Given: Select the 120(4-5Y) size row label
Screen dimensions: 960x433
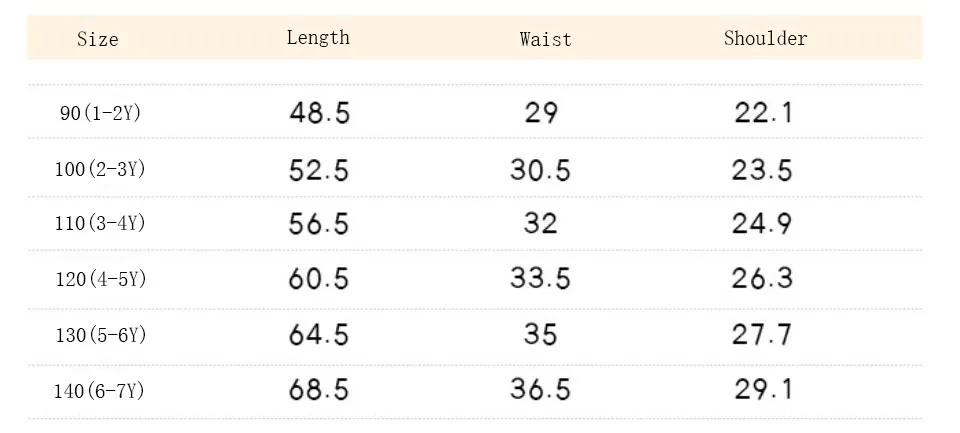Looking at the screenshot, I should point(100,279).
